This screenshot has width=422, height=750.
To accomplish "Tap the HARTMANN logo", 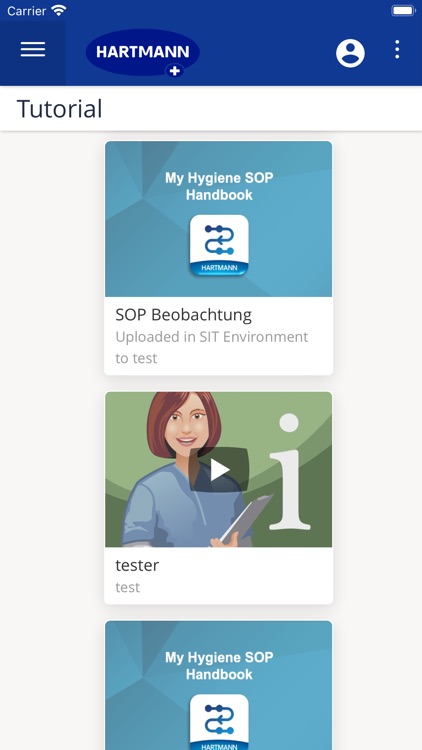I will click(143, 53).
